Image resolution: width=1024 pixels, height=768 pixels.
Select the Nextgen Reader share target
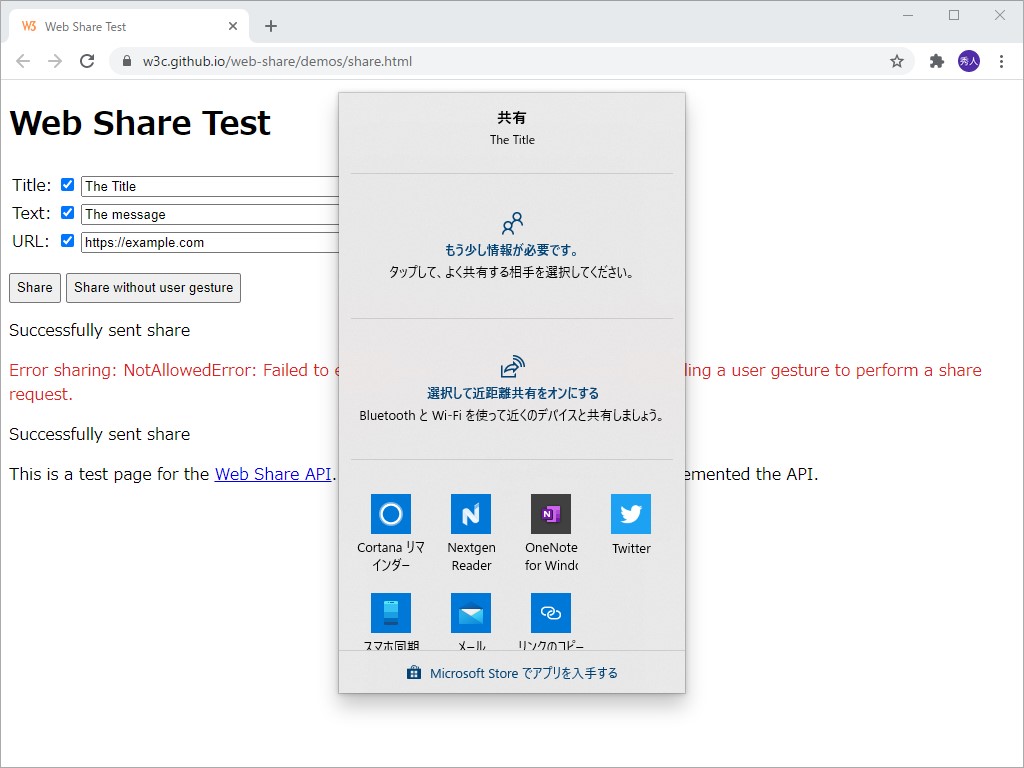[470, 514]
